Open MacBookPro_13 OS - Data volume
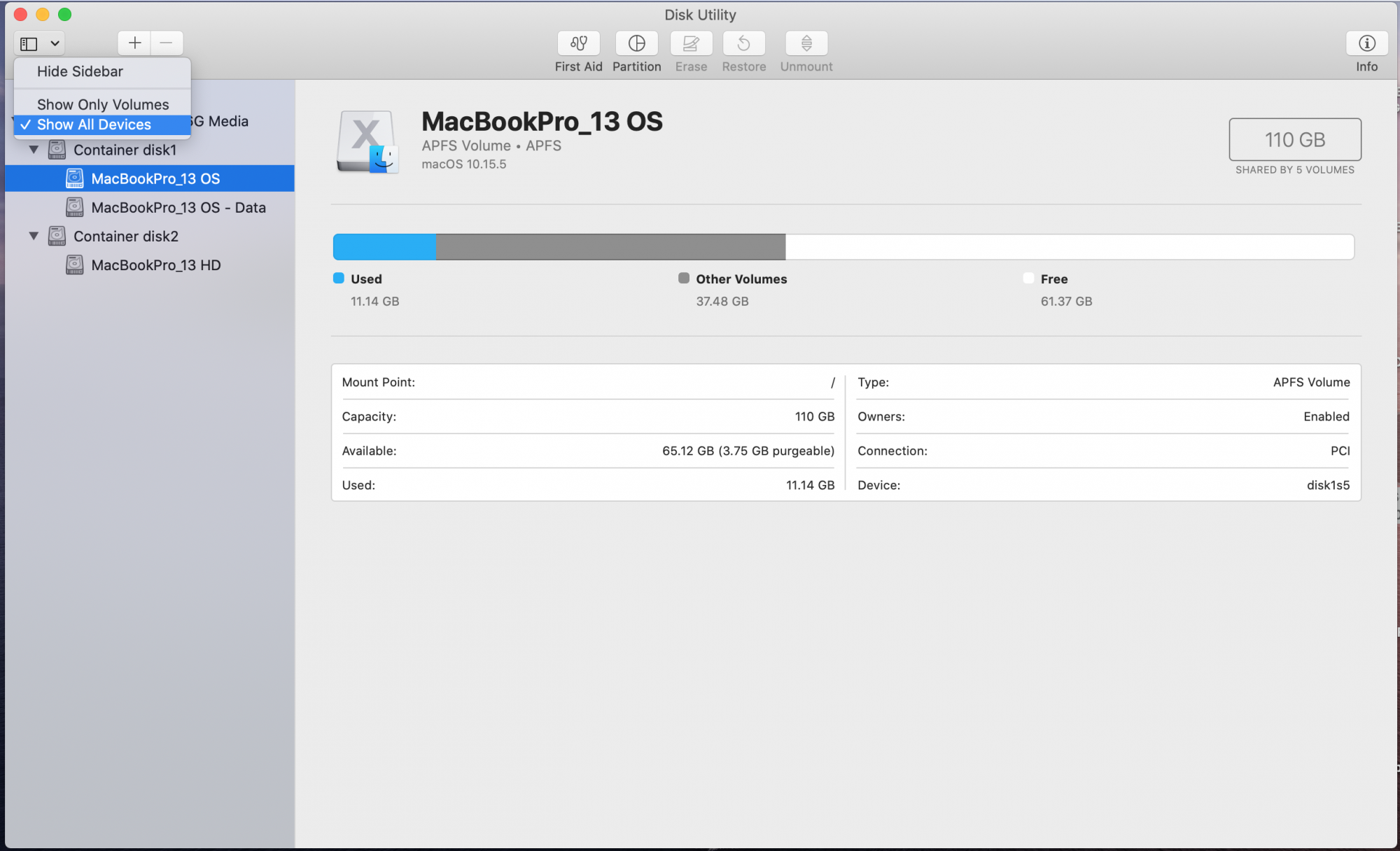 [x=179, y=207]
